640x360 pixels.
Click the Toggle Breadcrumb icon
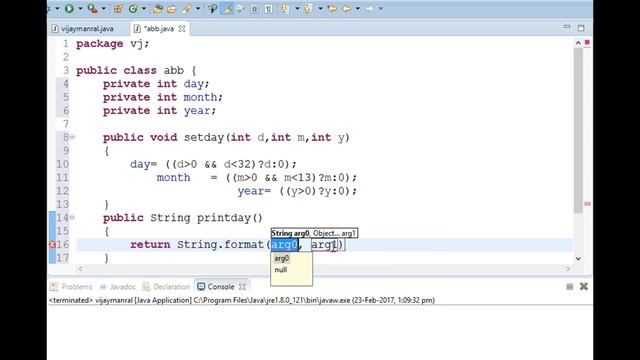(x=213, y=8)
